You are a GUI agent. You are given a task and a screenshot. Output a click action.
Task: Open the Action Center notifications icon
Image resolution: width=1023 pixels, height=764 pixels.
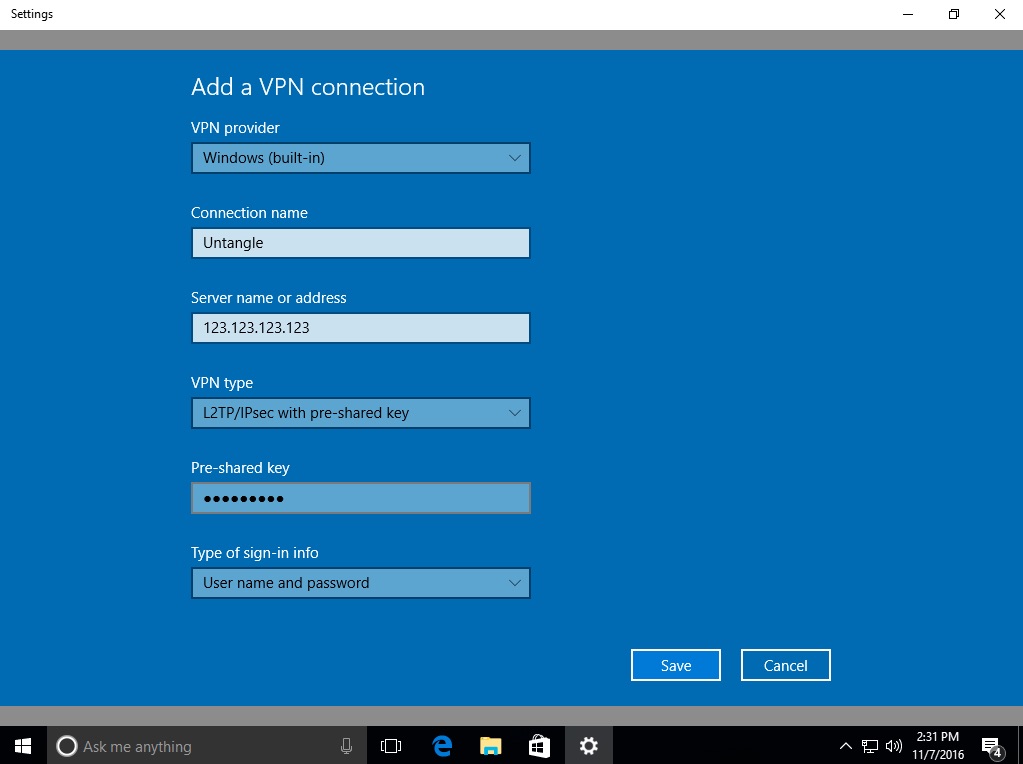click(992, 746)
